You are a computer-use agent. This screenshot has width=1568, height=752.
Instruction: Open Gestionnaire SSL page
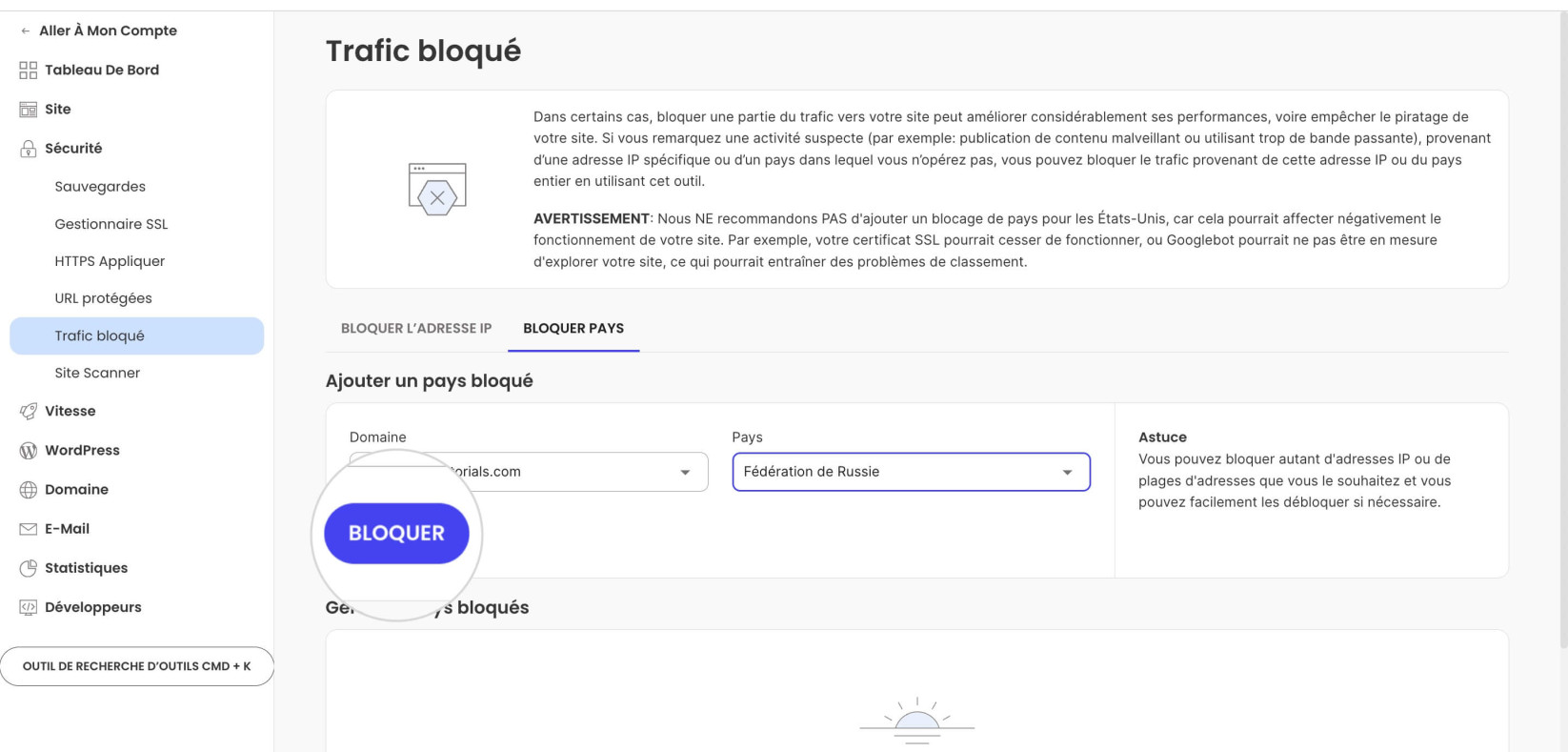point(111,224)
